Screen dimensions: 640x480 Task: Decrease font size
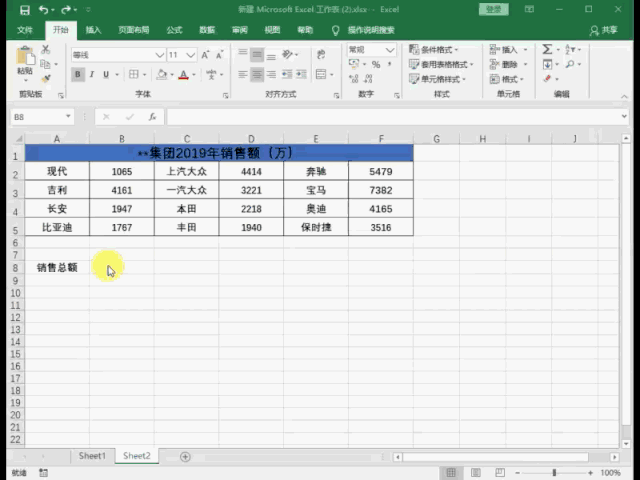(x=219, y=55)
